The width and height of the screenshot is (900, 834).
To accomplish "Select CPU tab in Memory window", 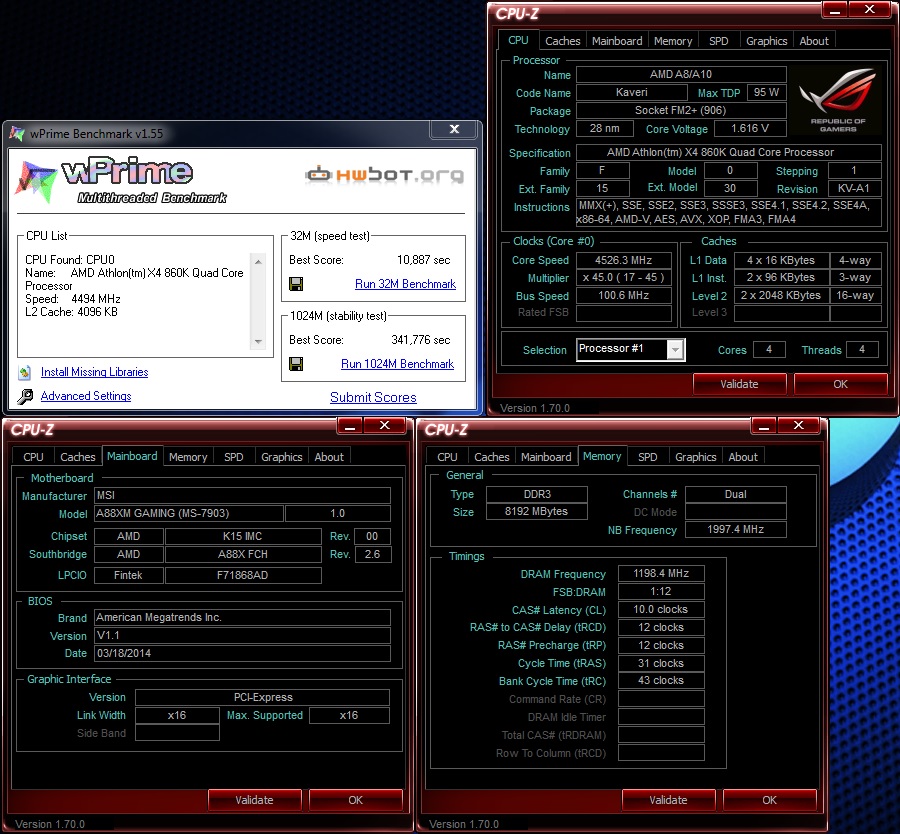I will [447, 457].
